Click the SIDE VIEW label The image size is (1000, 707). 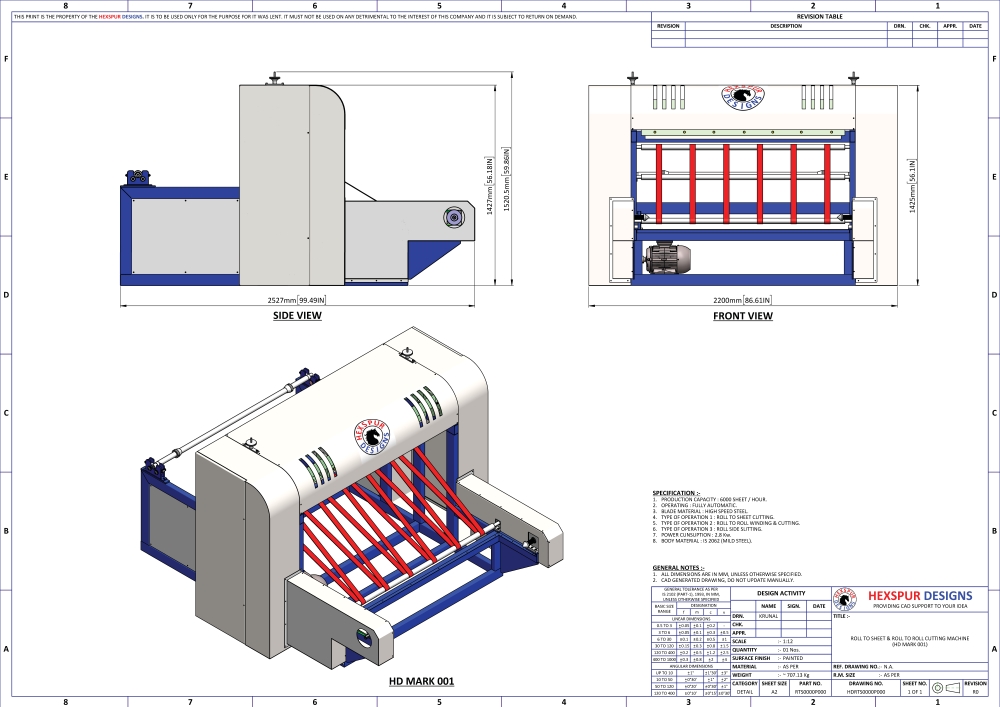(x=297, y=316)
